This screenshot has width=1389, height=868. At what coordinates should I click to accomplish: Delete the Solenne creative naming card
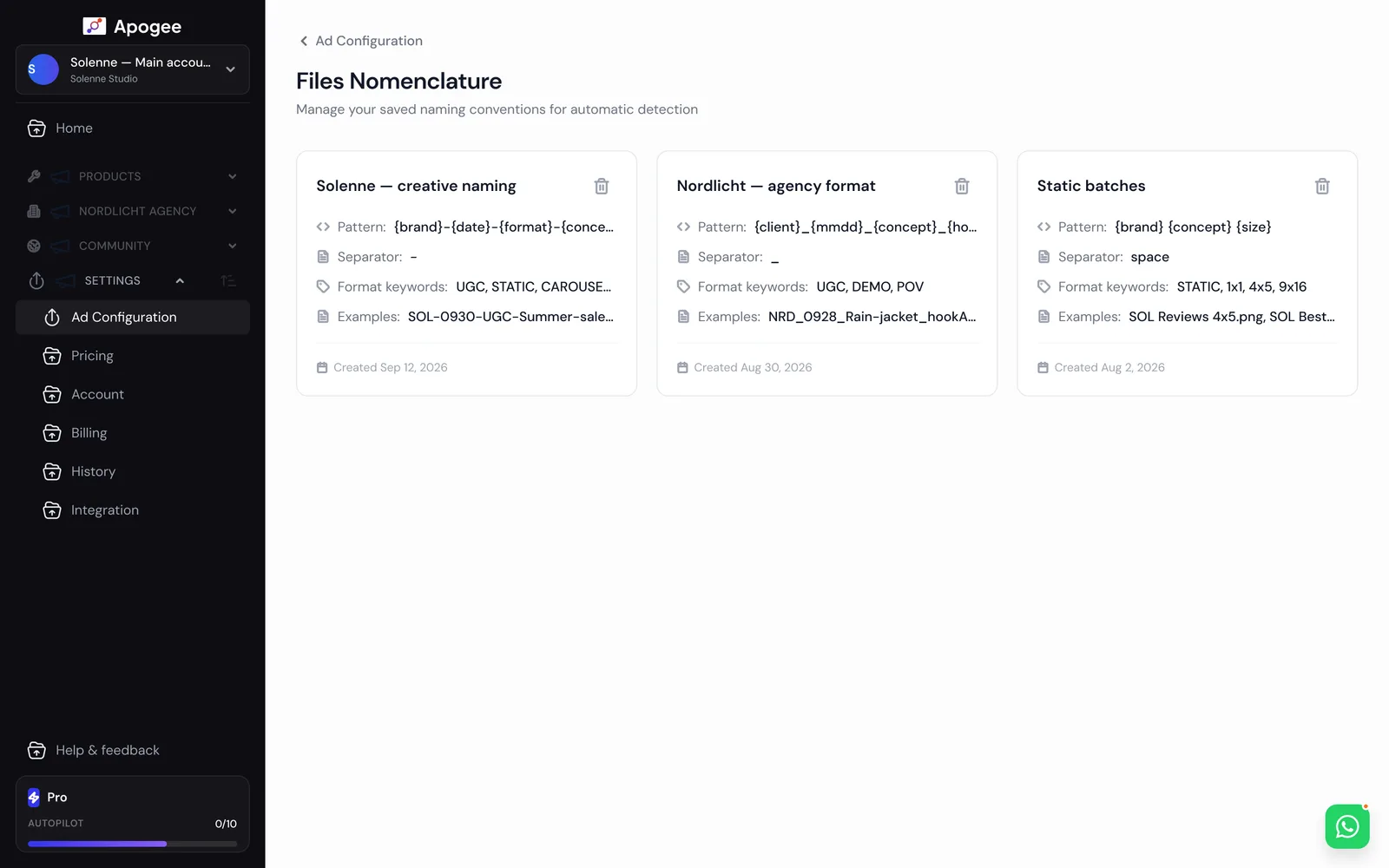pos(602,186)
